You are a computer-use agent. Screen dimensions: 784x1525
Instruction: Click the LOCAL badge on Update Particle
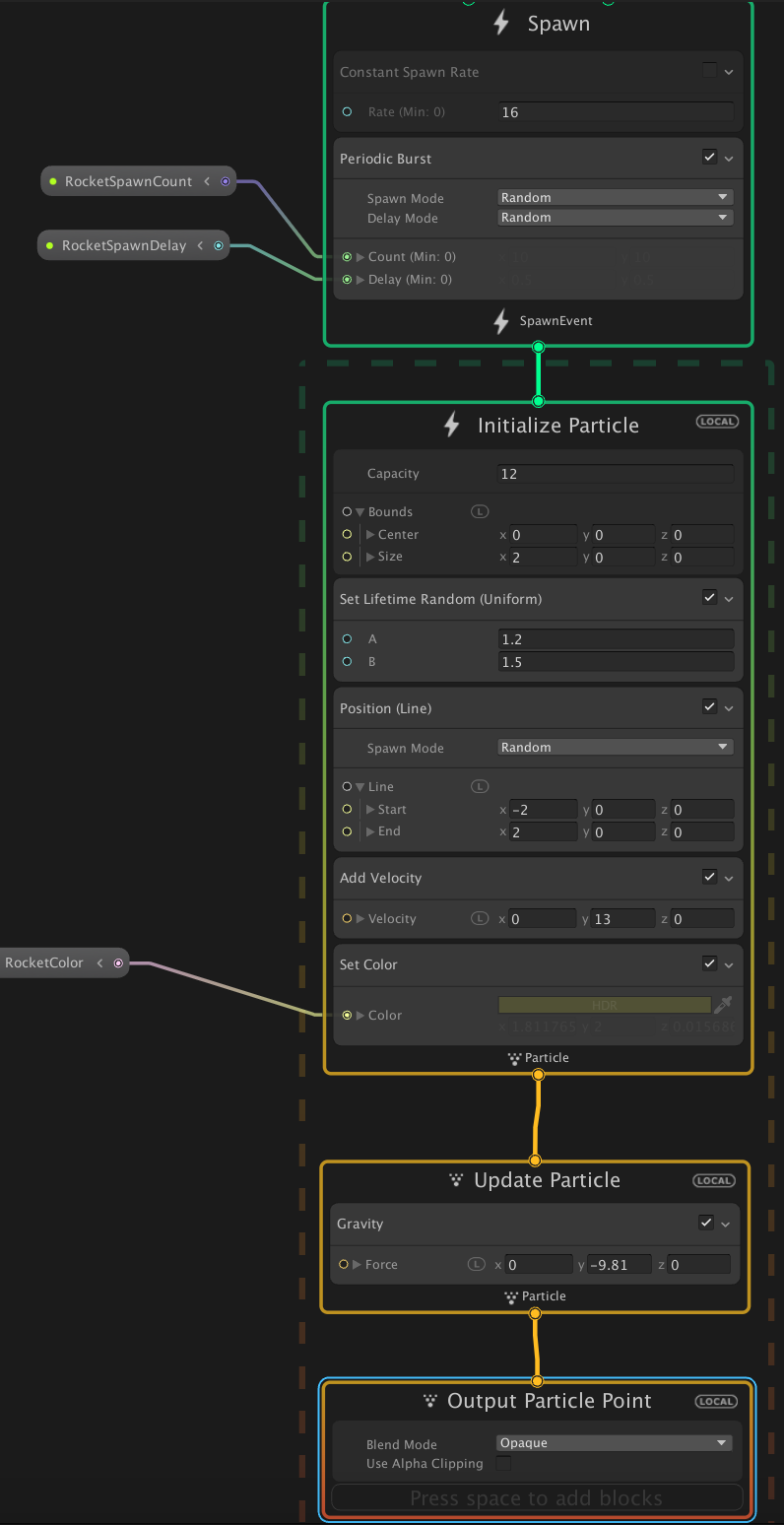[x=713, y=1180]
